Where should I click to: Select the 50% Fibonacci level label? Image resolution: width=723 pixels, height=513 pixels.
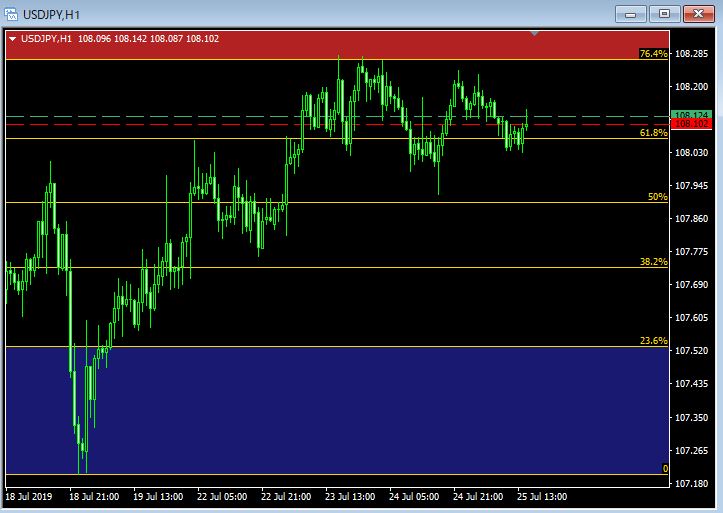(x=658, y=197)
